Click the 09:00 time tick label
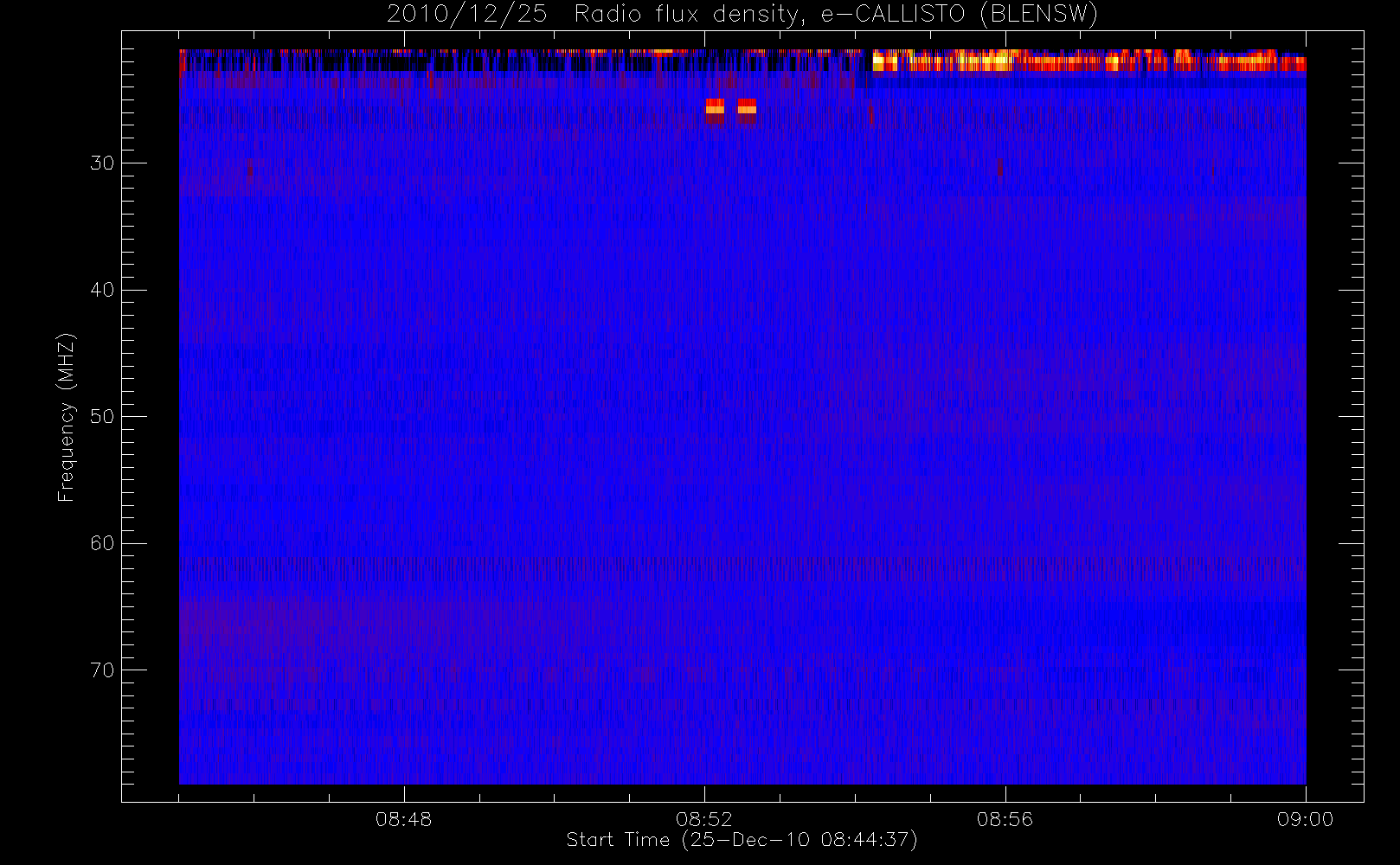The height and width of the screenshot is (865, 1400). click(1305, 819)
